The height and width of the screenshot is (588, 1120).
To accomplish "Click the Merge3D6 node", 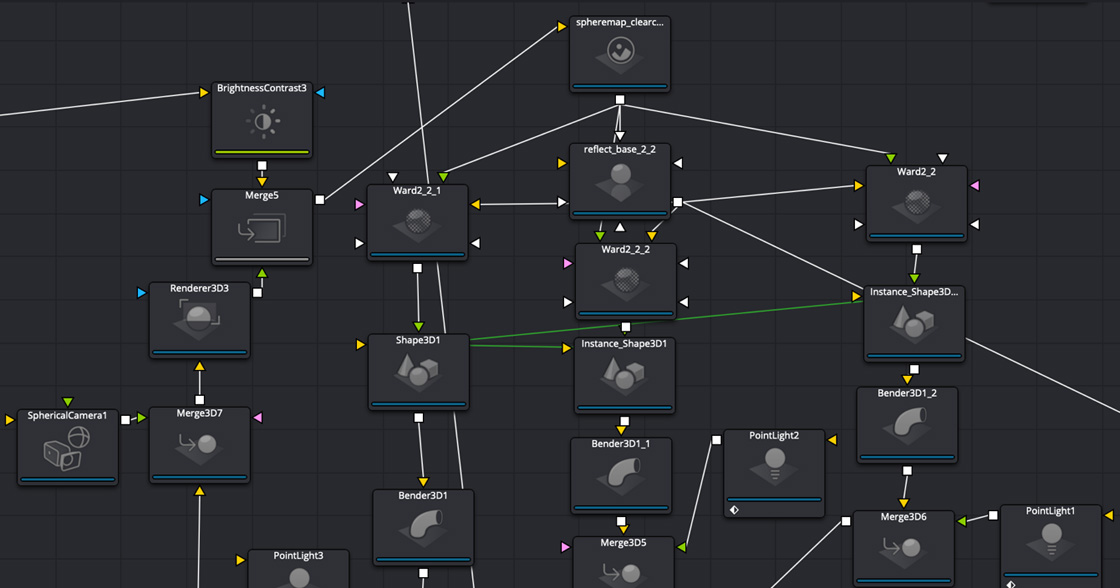I will click(x=903, y=550).
